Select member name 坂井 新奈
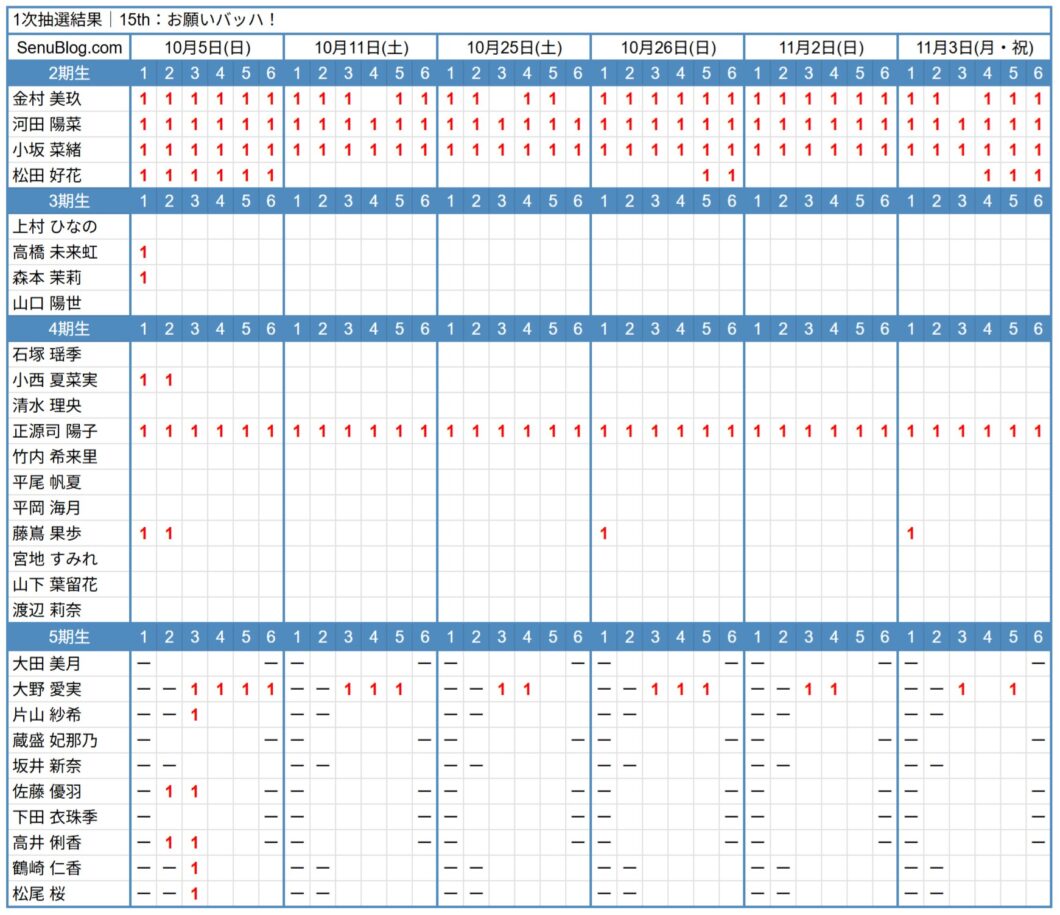Viewport: 1060px width, 915px height. (x=47, y=766)
